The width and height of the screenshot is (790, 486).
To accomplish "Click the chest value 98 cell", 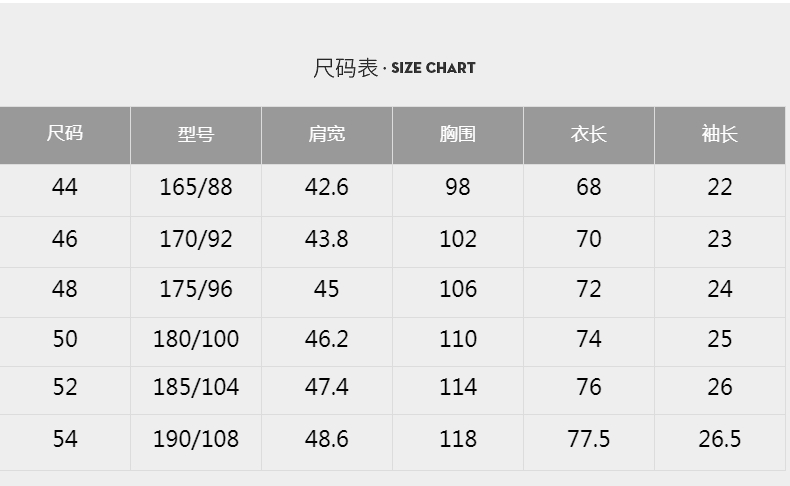I will (458, 190).
